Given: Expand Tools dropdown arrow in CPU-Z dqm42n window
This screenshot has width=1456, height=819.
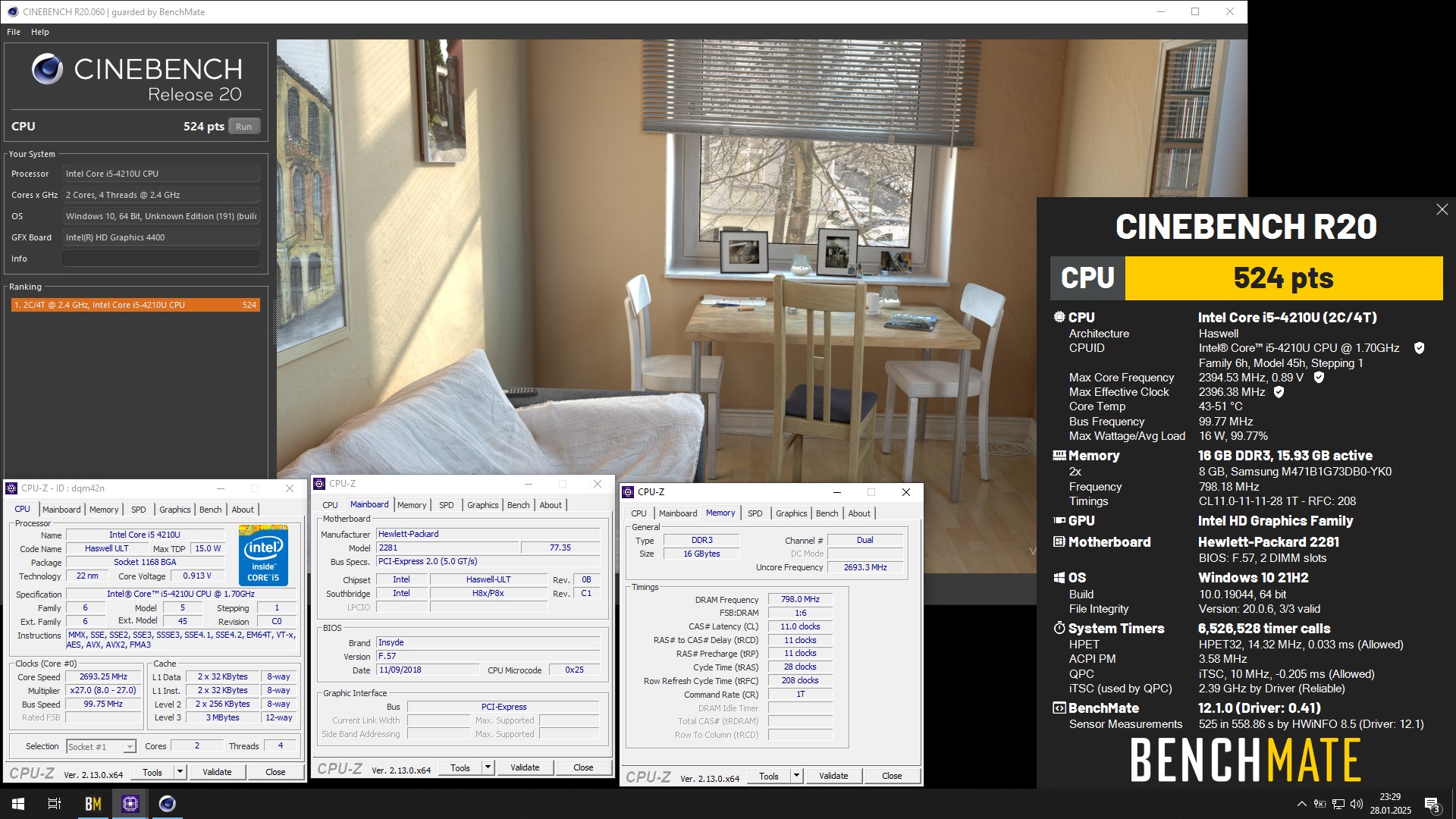Looking at the screenshot, I should click(180, 773).
